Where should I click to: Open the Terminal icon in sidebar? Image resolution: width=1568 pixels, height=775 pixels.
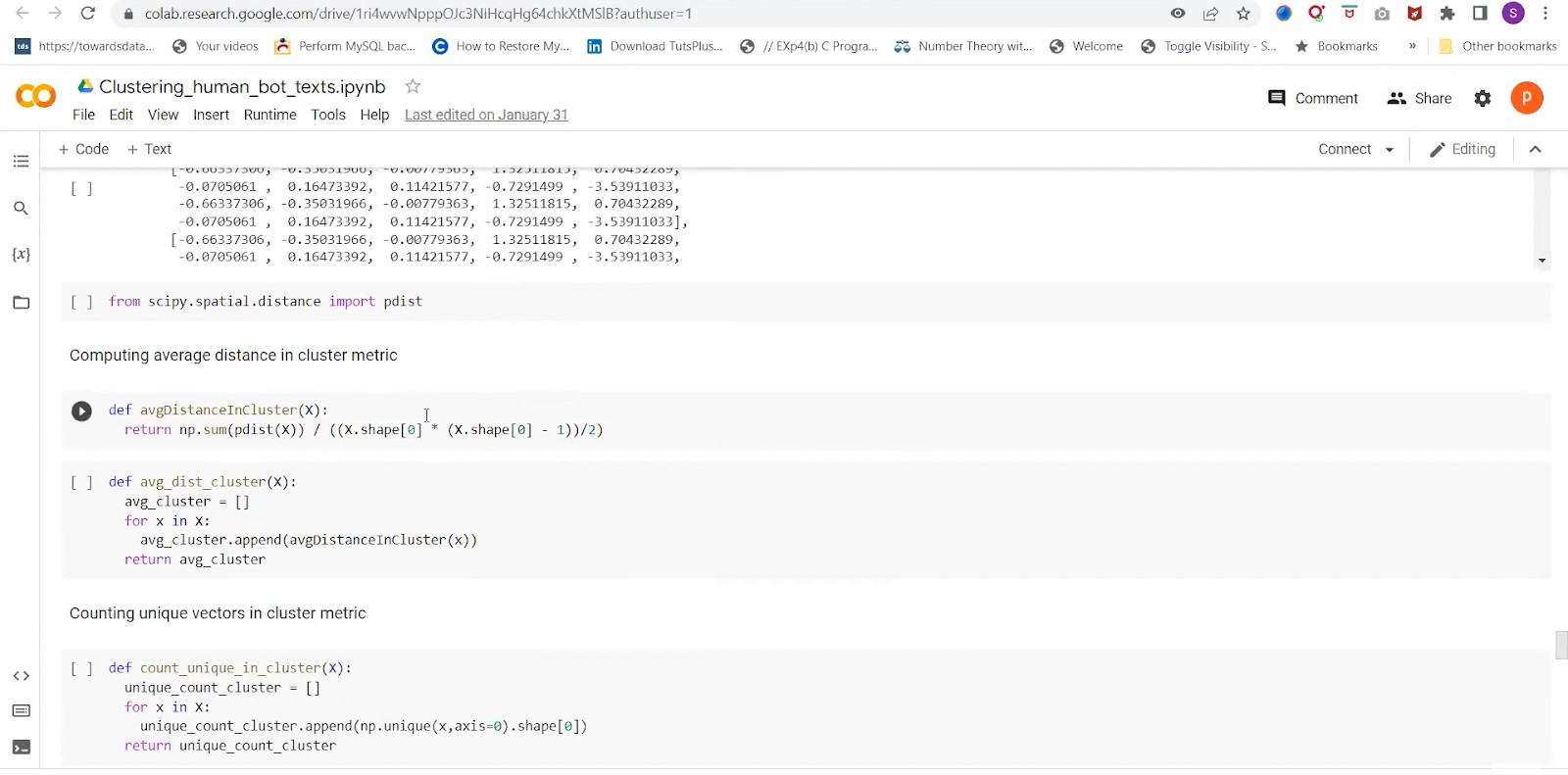coord(21,748)
